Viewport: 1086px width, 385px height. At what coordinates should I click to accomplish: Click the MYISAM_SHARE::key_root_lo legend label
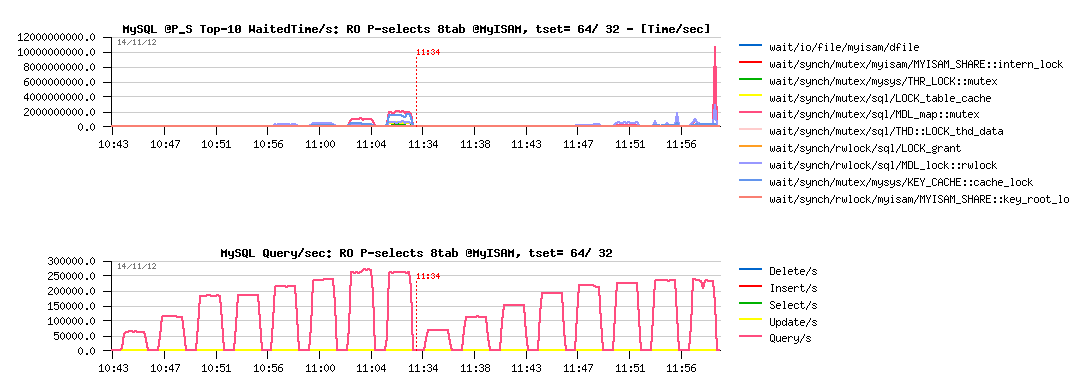pyautogui.click(x=919, y=199)
